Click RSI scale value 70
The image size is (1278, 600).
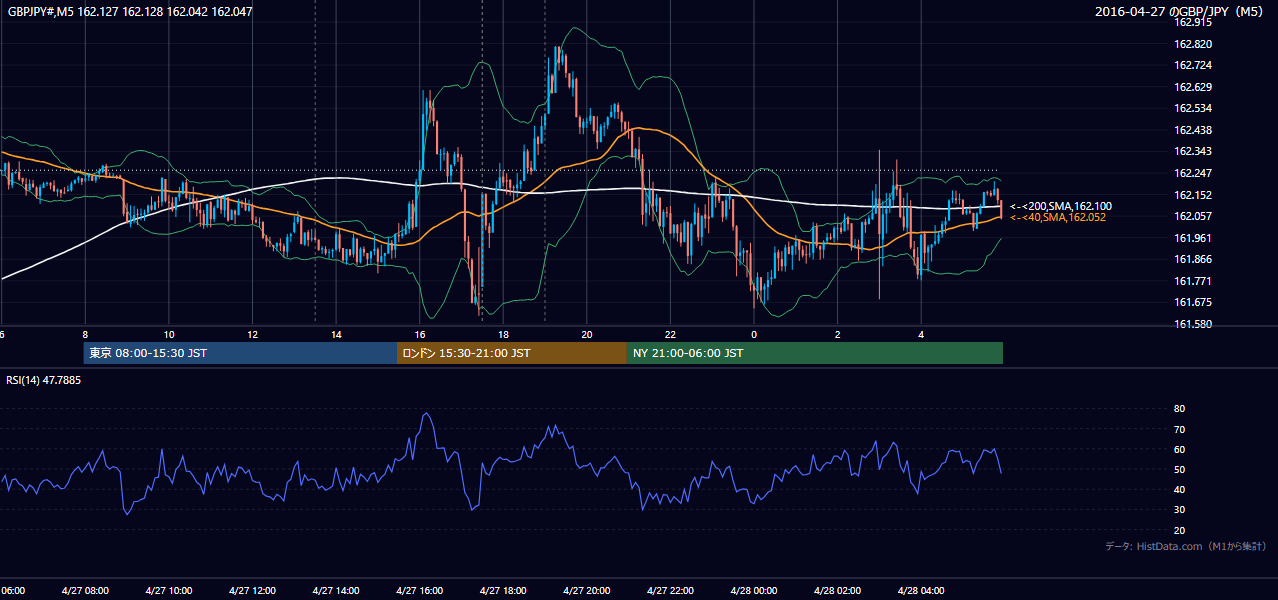[x=1179, y=429]
